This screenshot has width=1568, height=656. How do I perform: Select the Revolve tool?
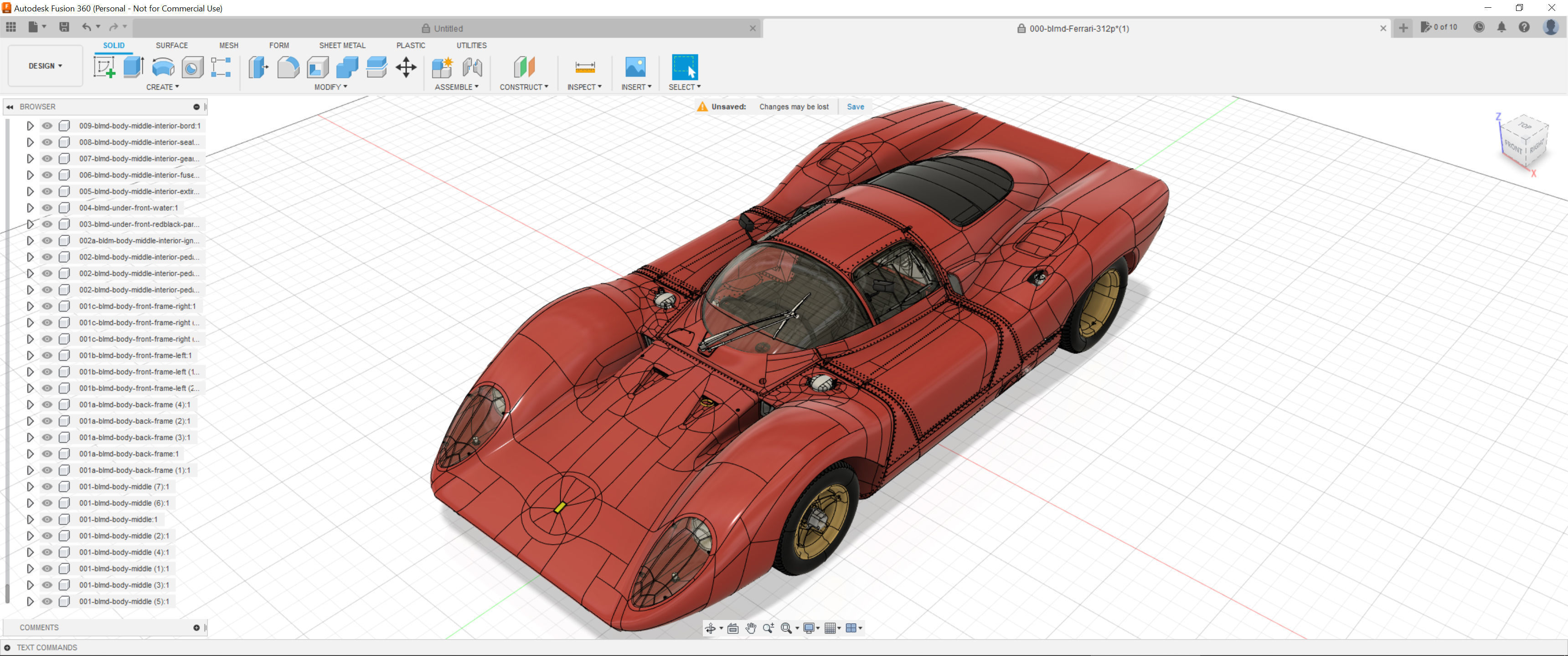point(163,67)
